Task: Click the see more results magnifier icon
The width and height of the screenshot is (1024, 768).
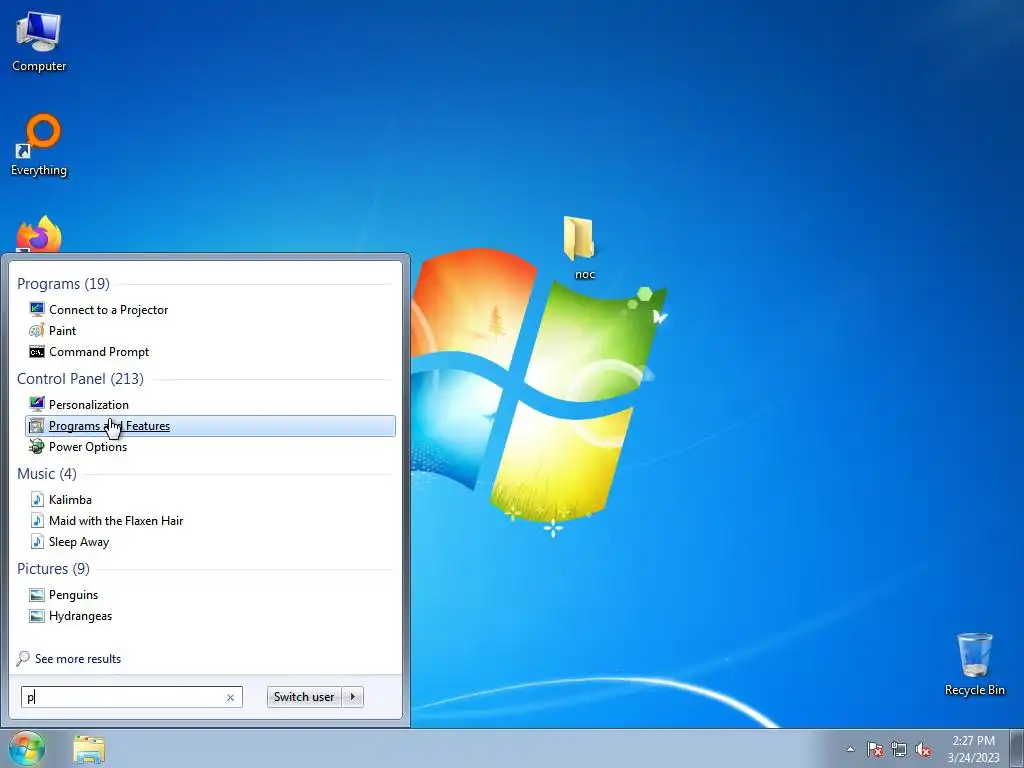Action: (24, 658)
